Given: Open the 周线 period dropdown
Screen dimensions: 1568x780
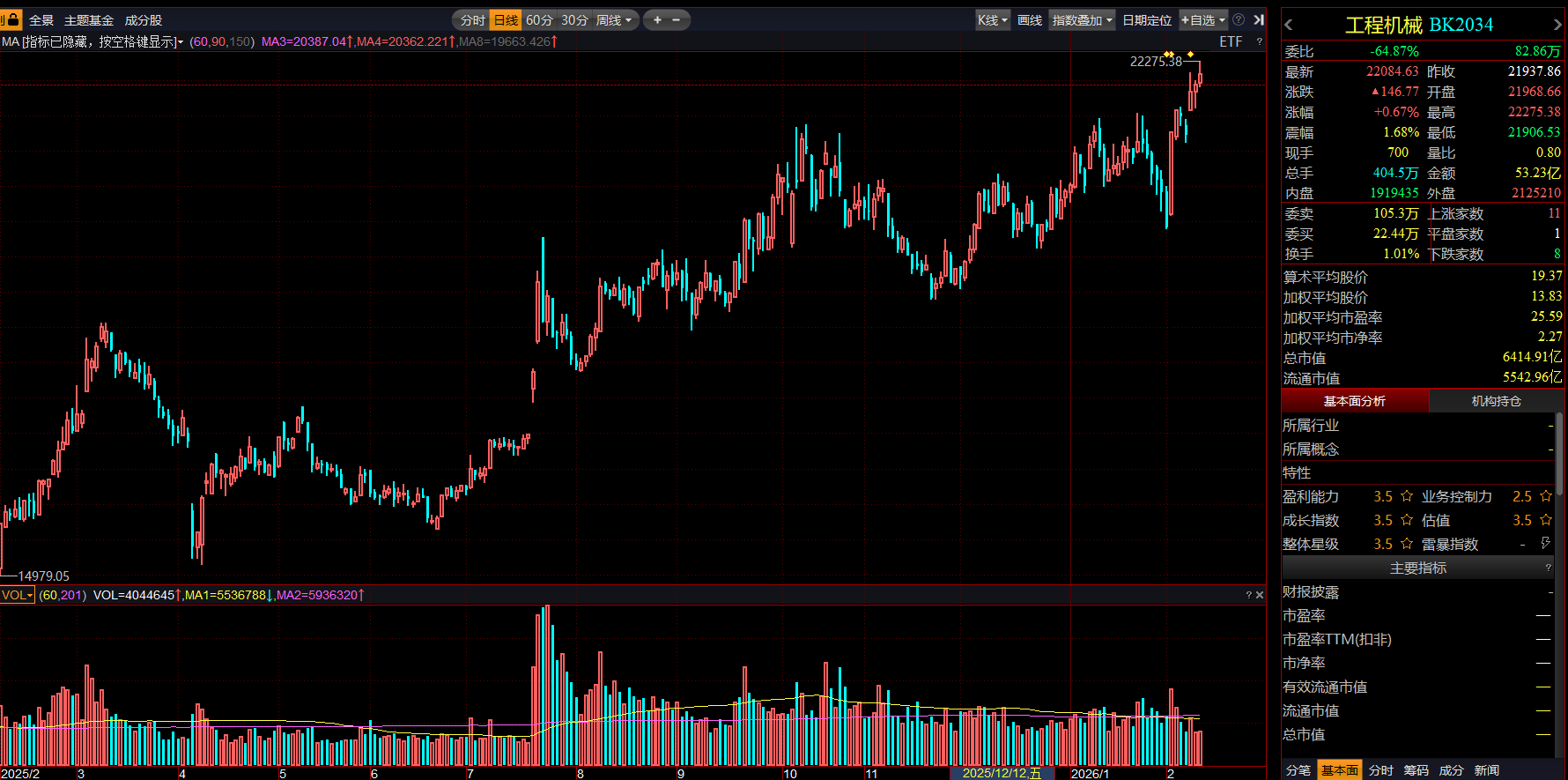Looking at the screenshot, I should point(613,19).
